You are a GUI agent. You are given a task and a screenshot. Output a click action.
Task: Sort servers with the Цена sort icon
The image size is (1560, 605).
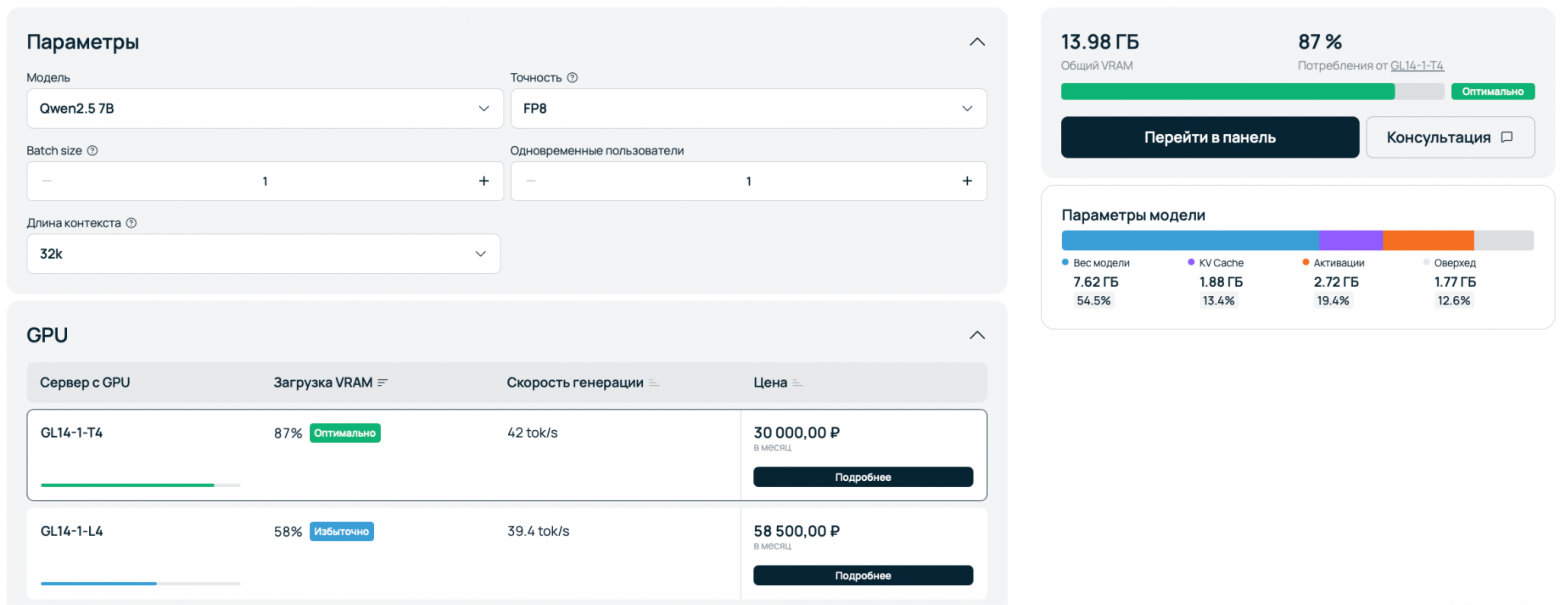(x=798, y=383)
